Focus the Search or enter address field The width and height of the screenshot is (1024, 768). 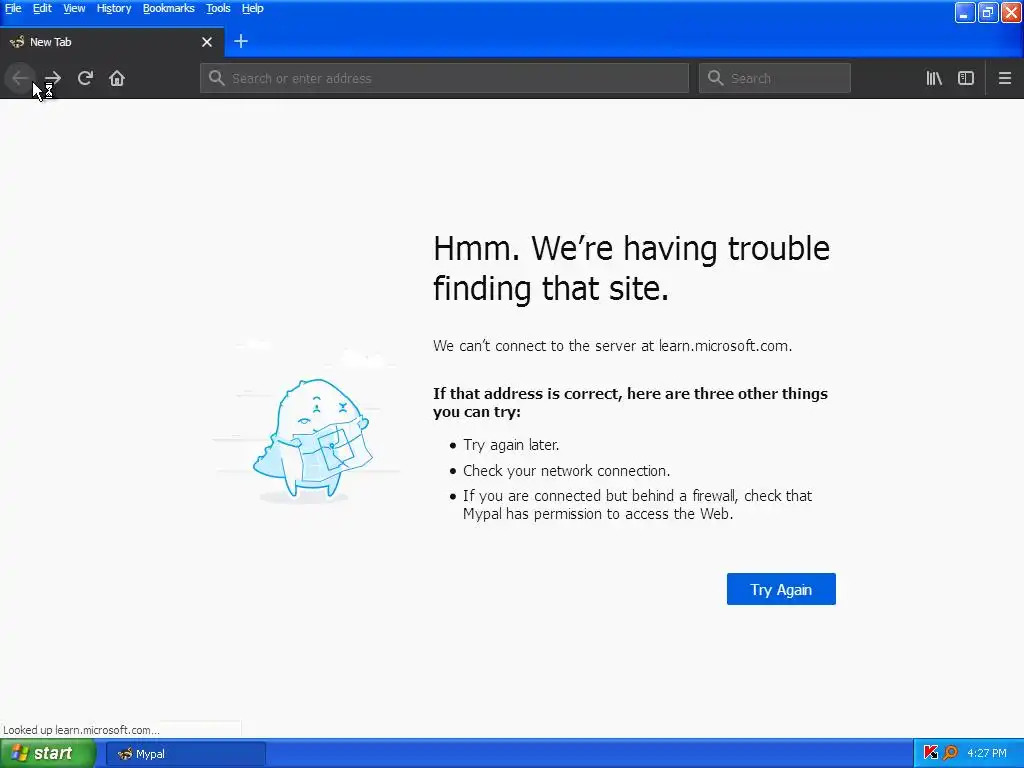444,78
